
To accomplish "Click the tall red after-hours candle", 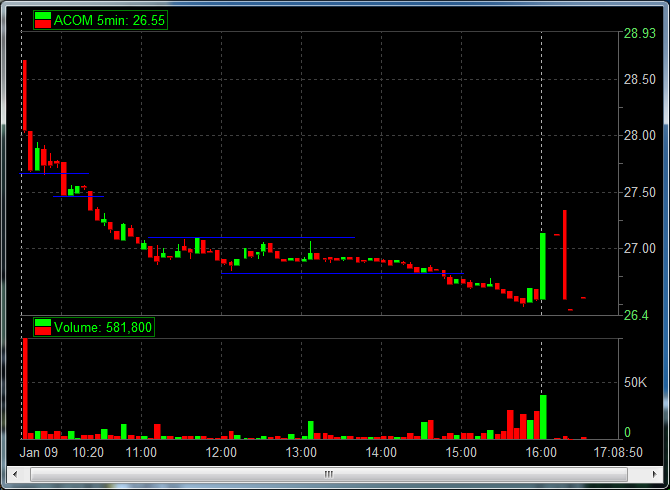I will tap(565, 255).
